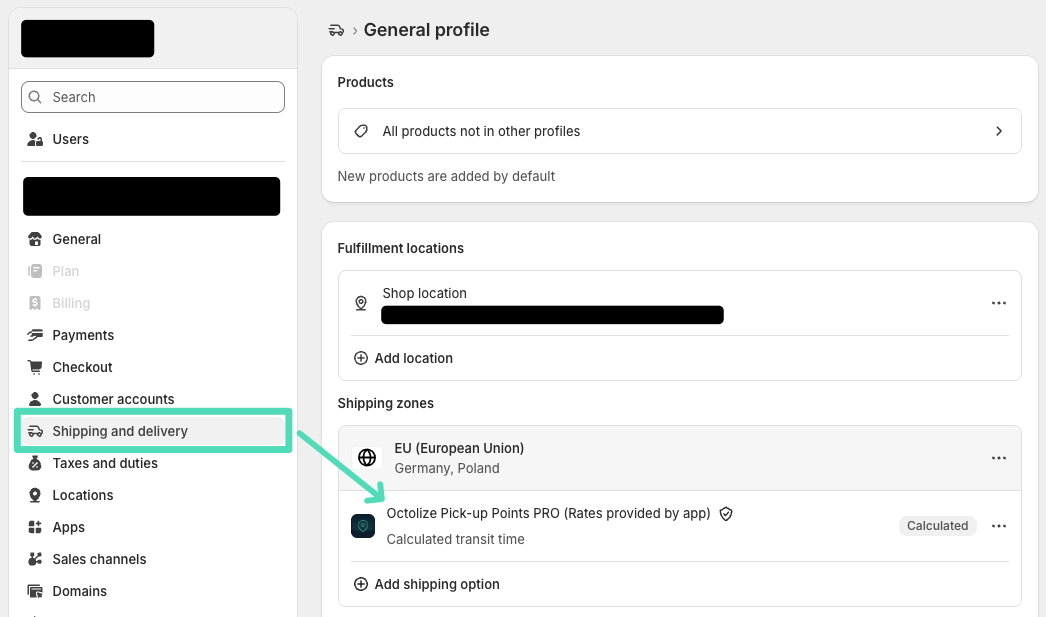Image resolution: width=1046 pixels, height=617 pixels.
Task: Click the Domains icon
Action: tap(35, 591)
